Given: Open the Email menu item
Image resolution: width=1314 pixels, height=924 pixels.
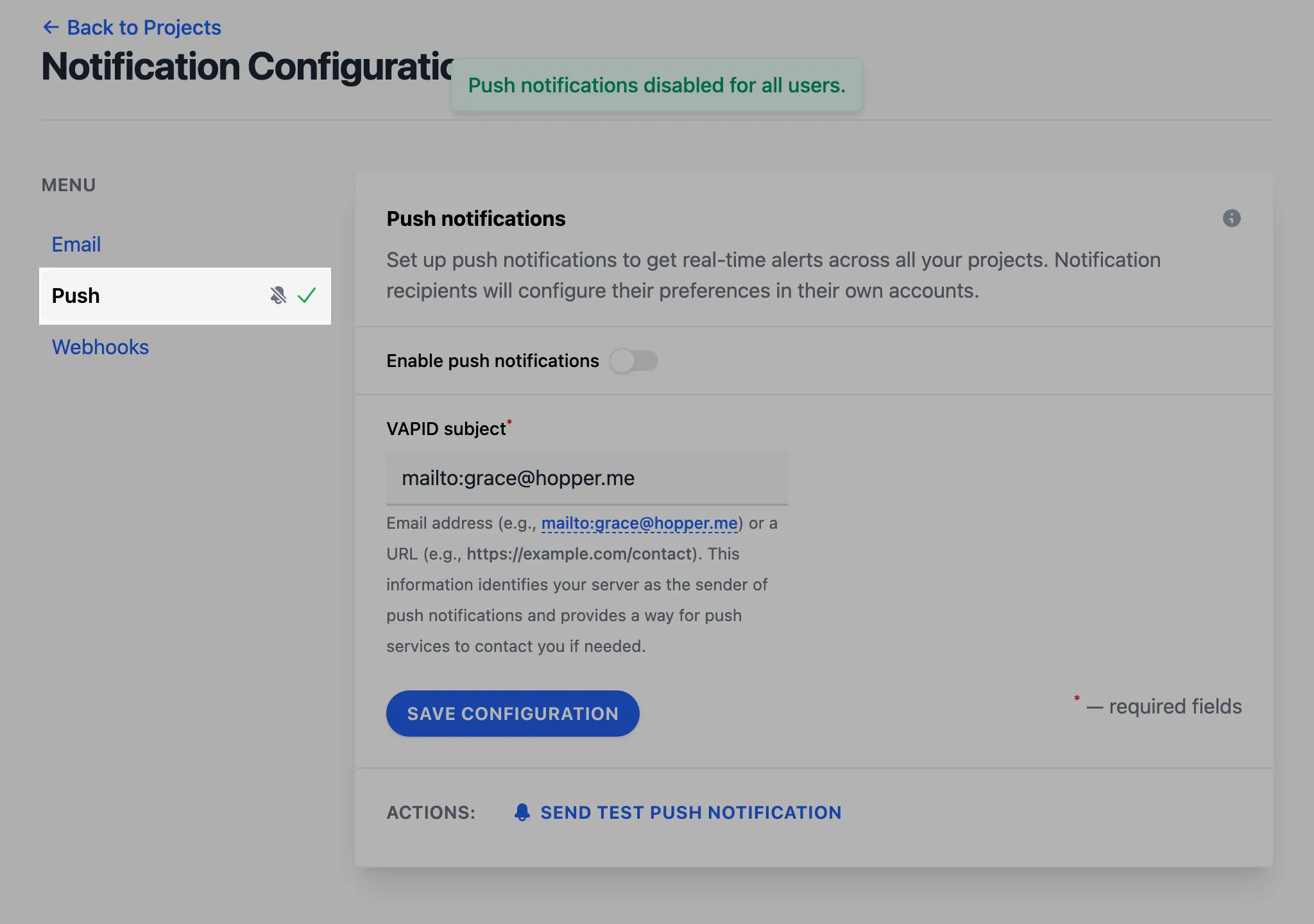Looking at the screenshot, I should click(76, 244).
